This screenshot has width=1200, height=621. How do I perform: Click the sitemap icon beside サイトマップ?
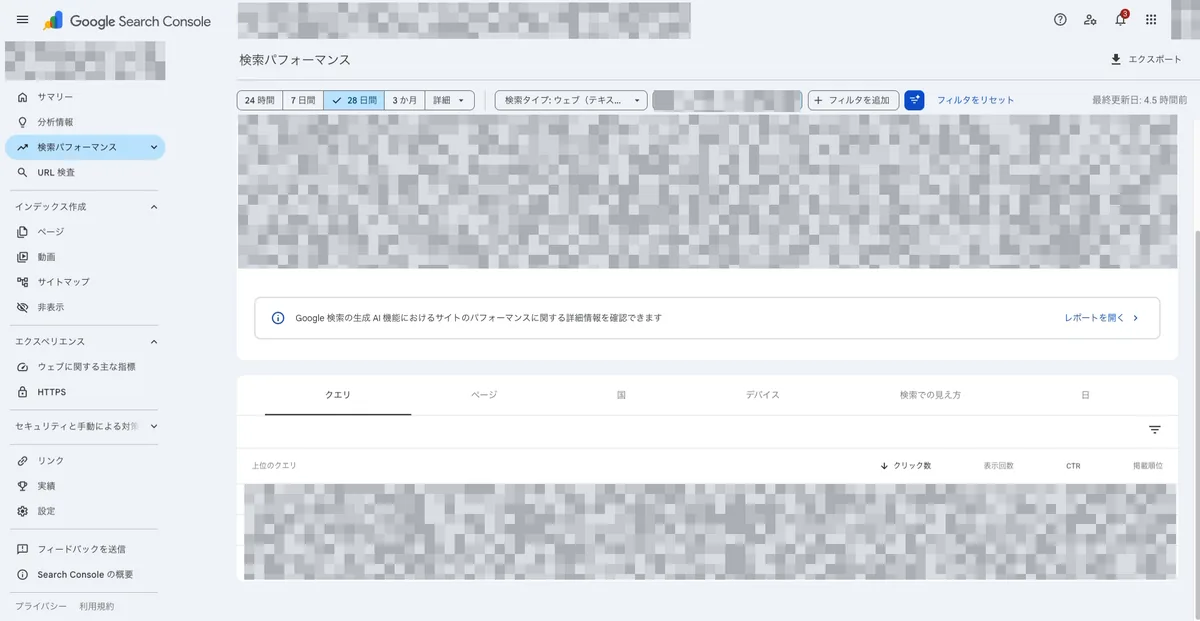(22, 282)
